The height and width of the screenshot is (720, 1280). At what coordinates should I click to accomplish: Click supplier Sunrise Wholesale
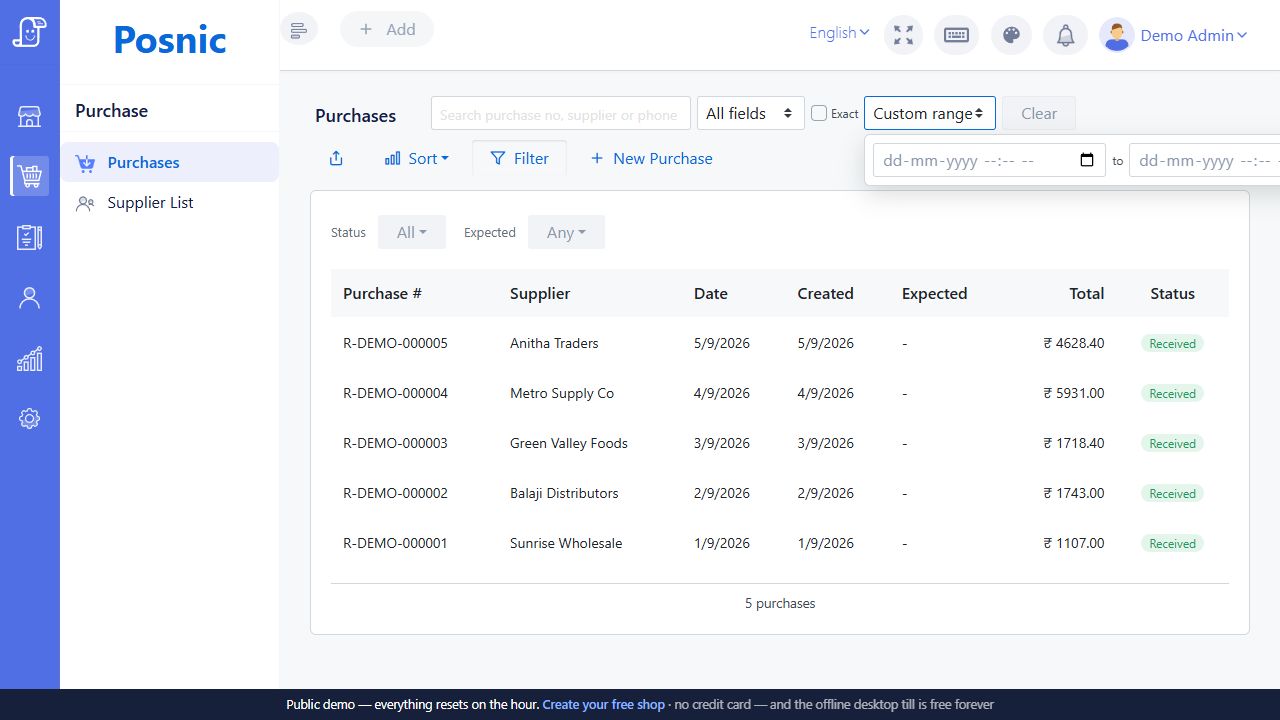566,543
